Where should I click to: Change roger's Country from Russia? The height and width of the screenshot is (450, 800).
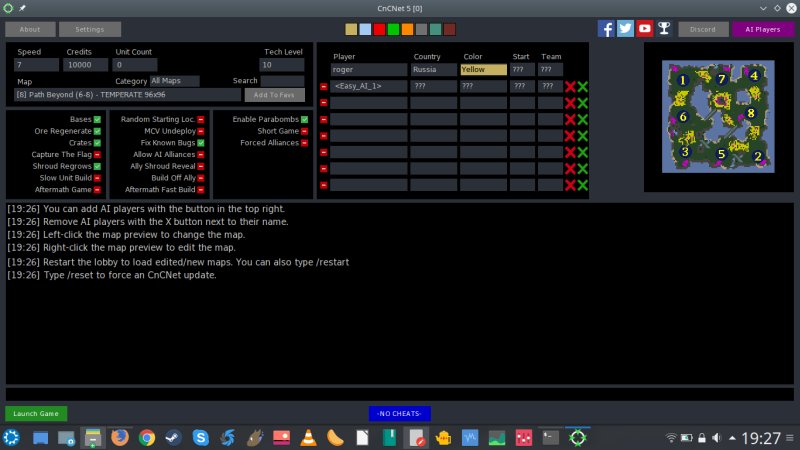[434, 69]
